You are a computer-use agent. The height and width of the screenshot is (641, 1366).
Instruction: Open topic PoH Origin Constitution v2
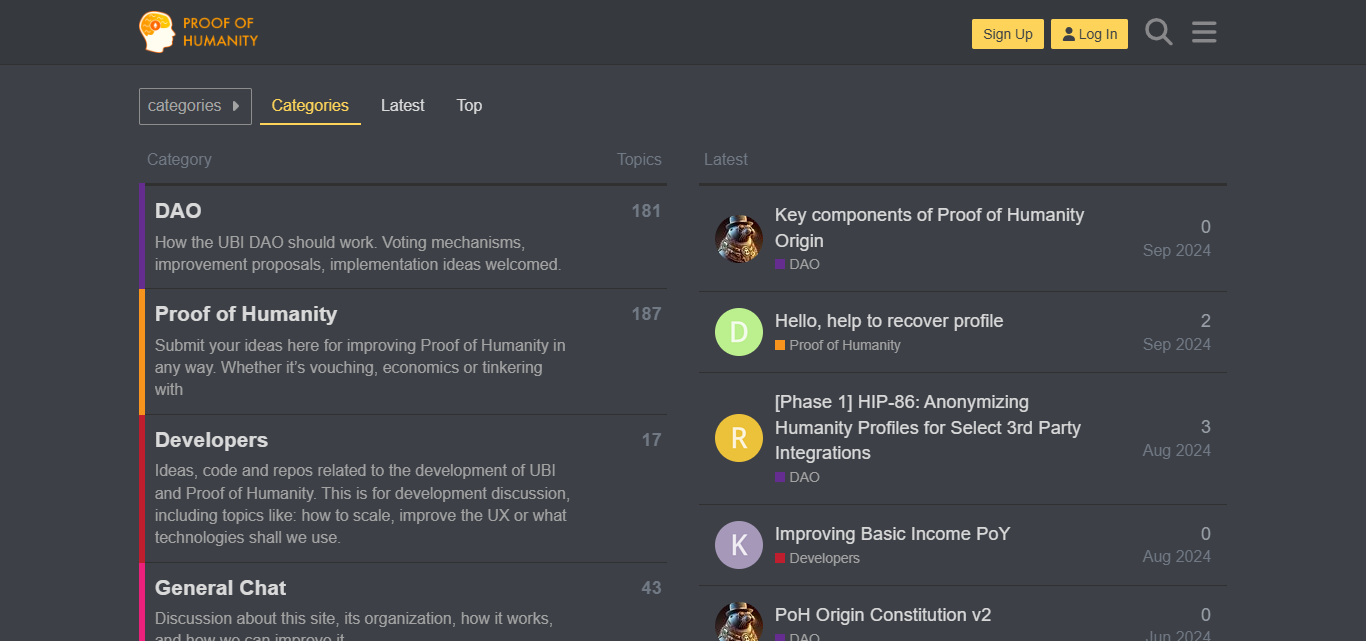click(883, 615)
